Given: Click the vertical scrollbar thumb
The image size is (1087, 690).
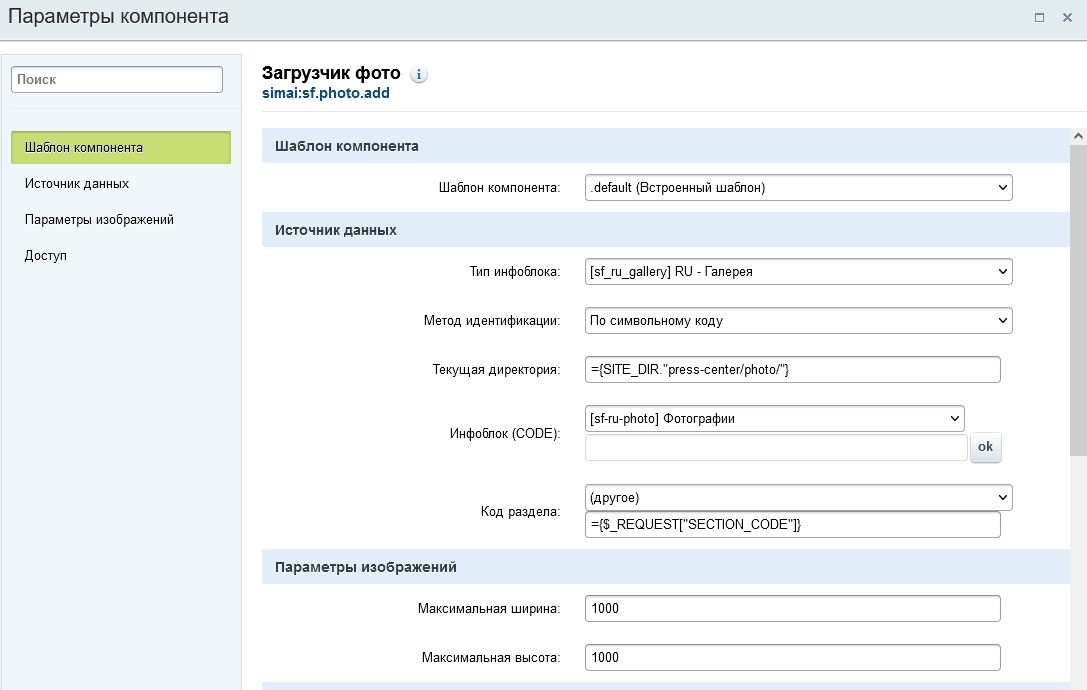Looking at the screenshot, I should pyautogui.click(x=1078, y=300).
